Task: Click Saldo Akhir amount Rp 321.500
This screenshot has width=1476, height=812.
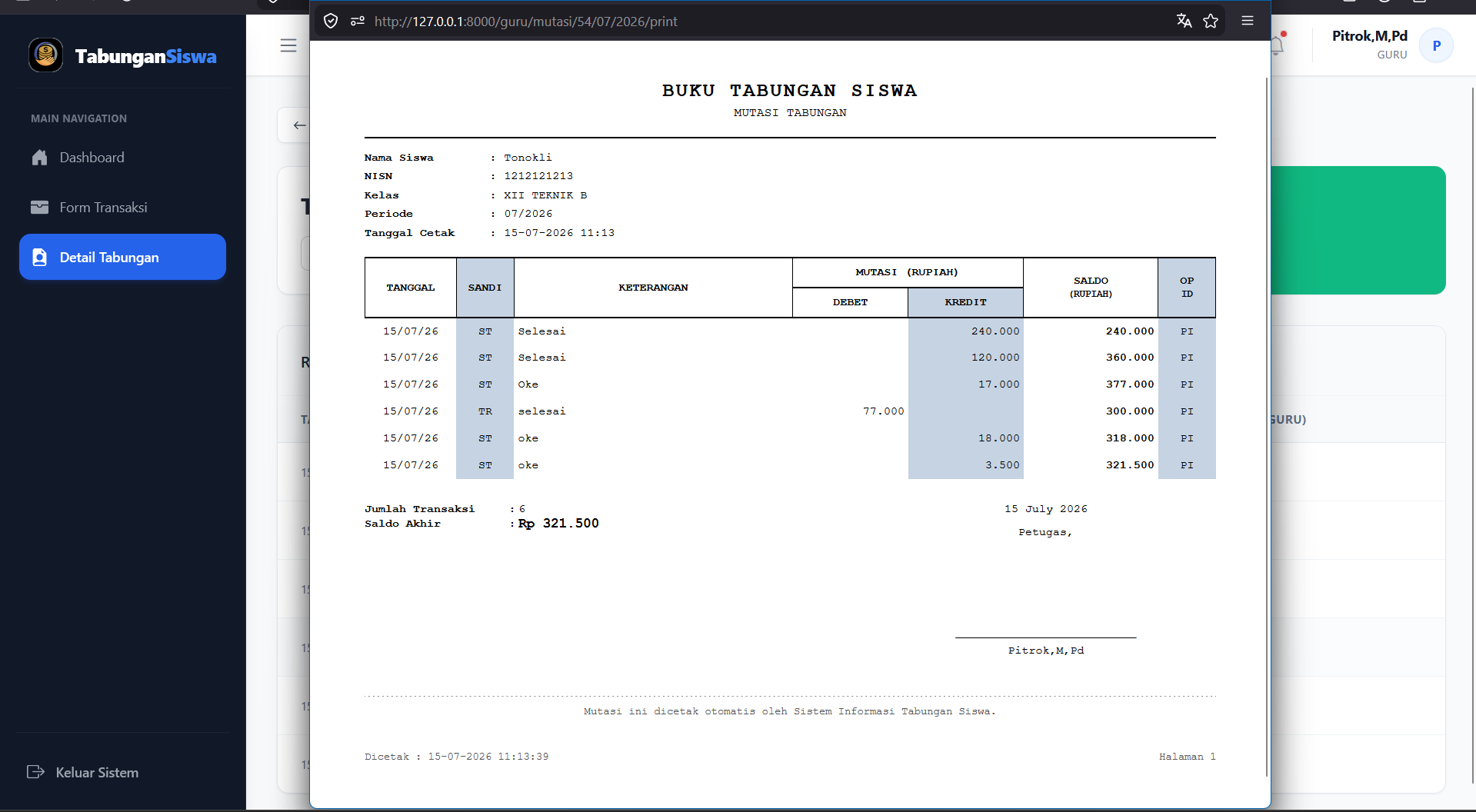Action: 558,524
